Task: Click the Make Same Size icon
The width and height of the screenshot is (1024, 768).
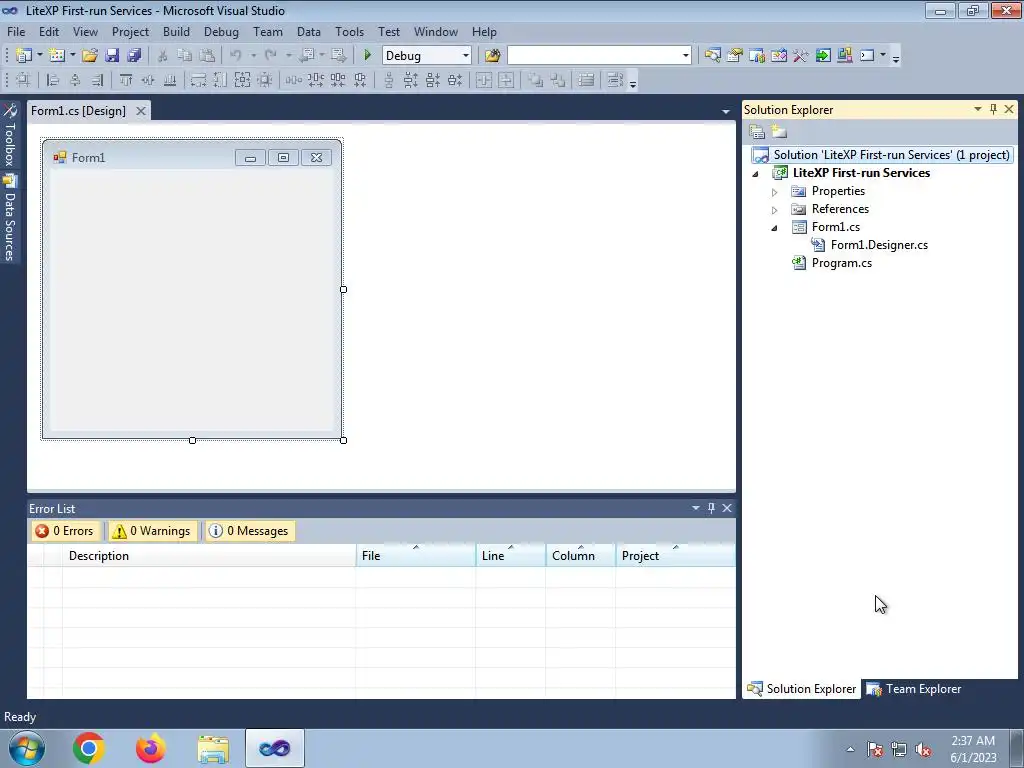Action: point(242,80)
